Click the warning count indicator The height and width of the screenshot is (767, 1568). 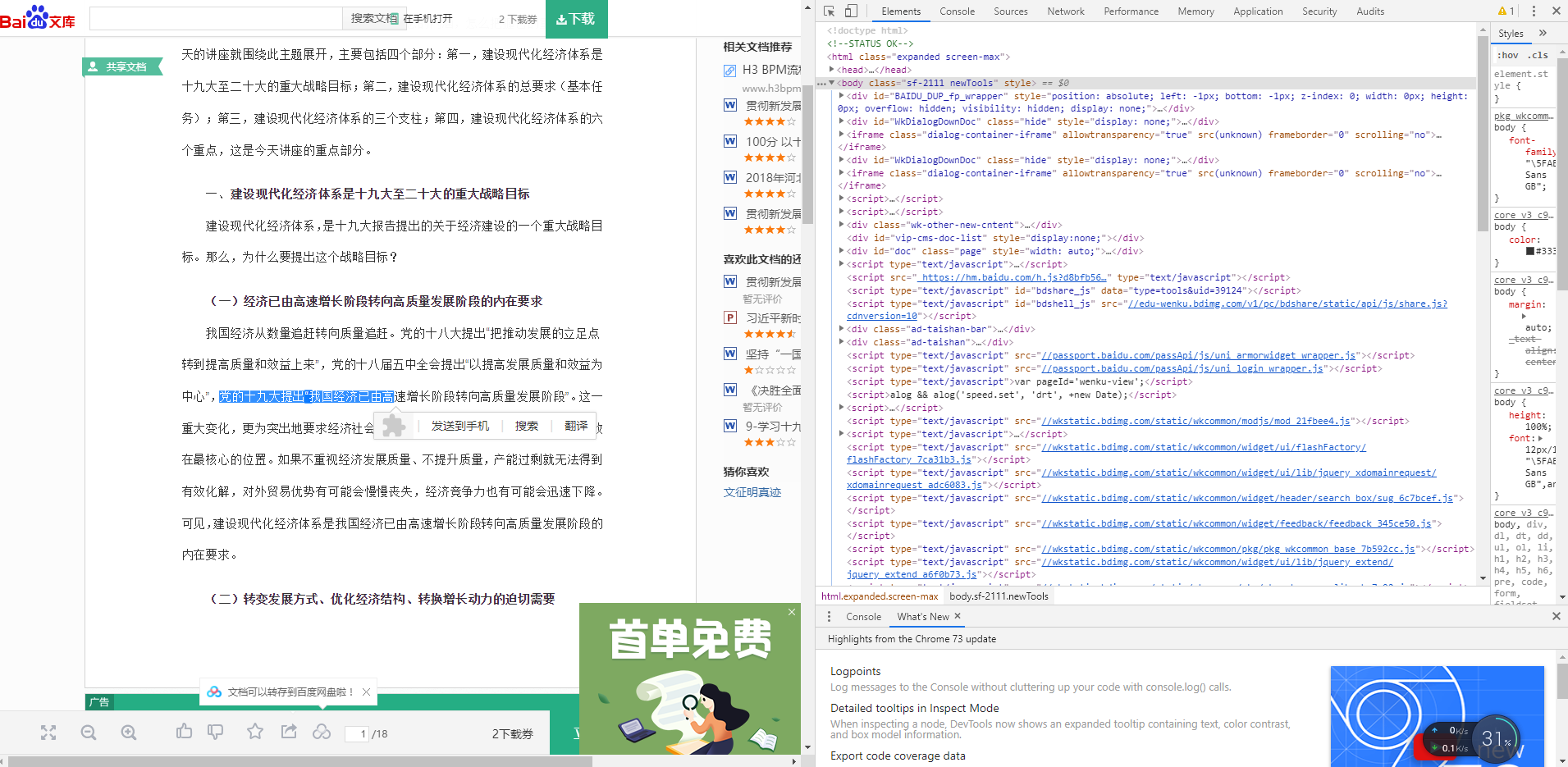(x=1506, y=11)
